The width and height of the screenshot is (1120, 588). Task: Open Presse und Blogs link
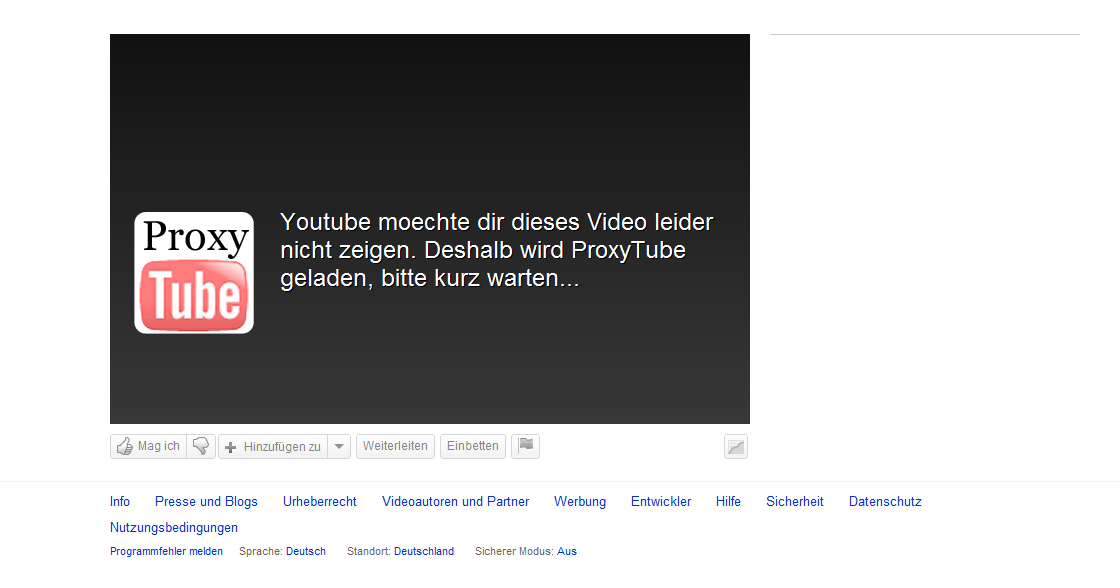pyautogui.click(x=206, y=502)
